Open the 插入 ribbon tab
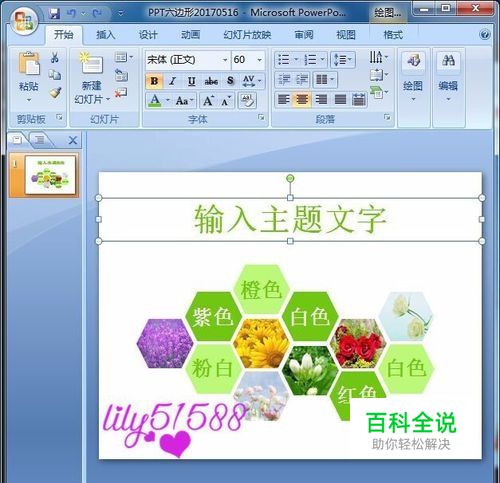The height and width of the screenshot is (483, 500). (106, 35)
